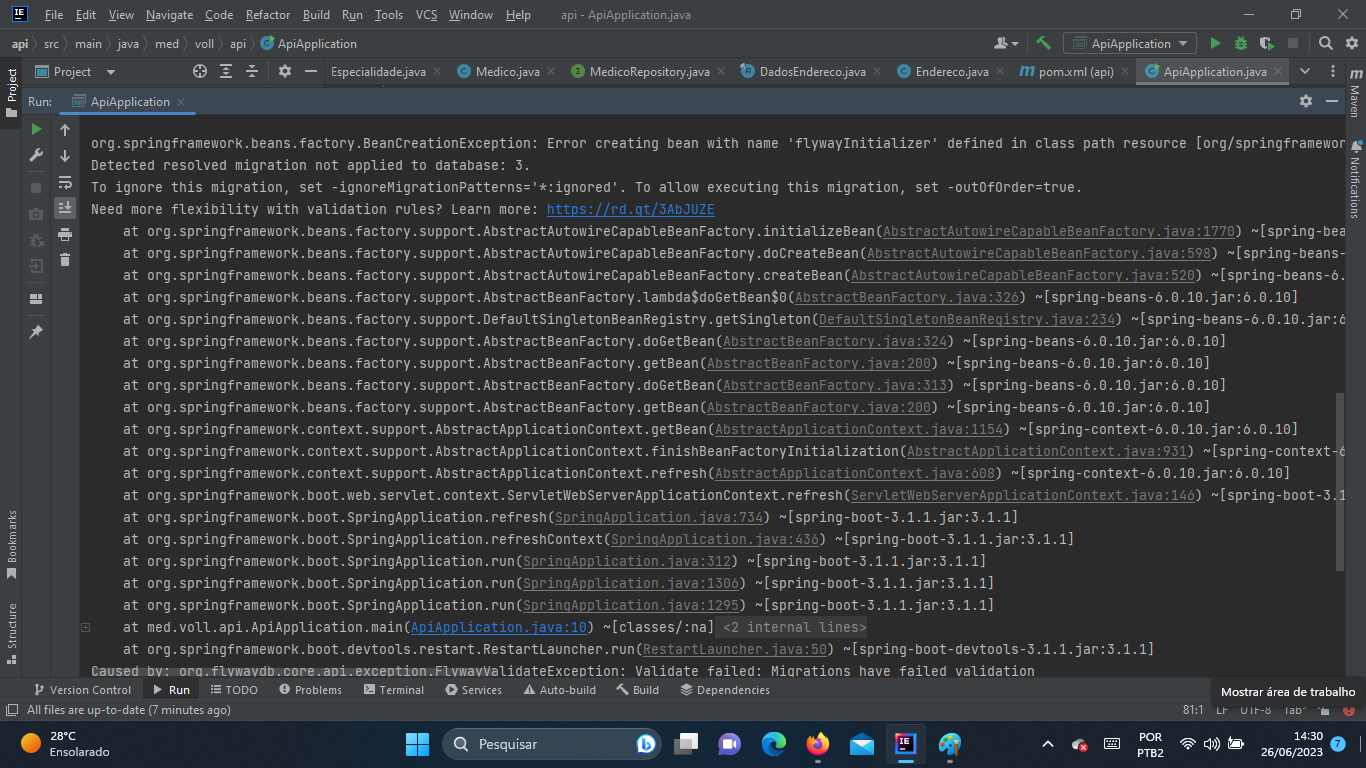Build the project with the hammer icon
The width and height of the screenshot is (1366, 768).
point(1044,43)
